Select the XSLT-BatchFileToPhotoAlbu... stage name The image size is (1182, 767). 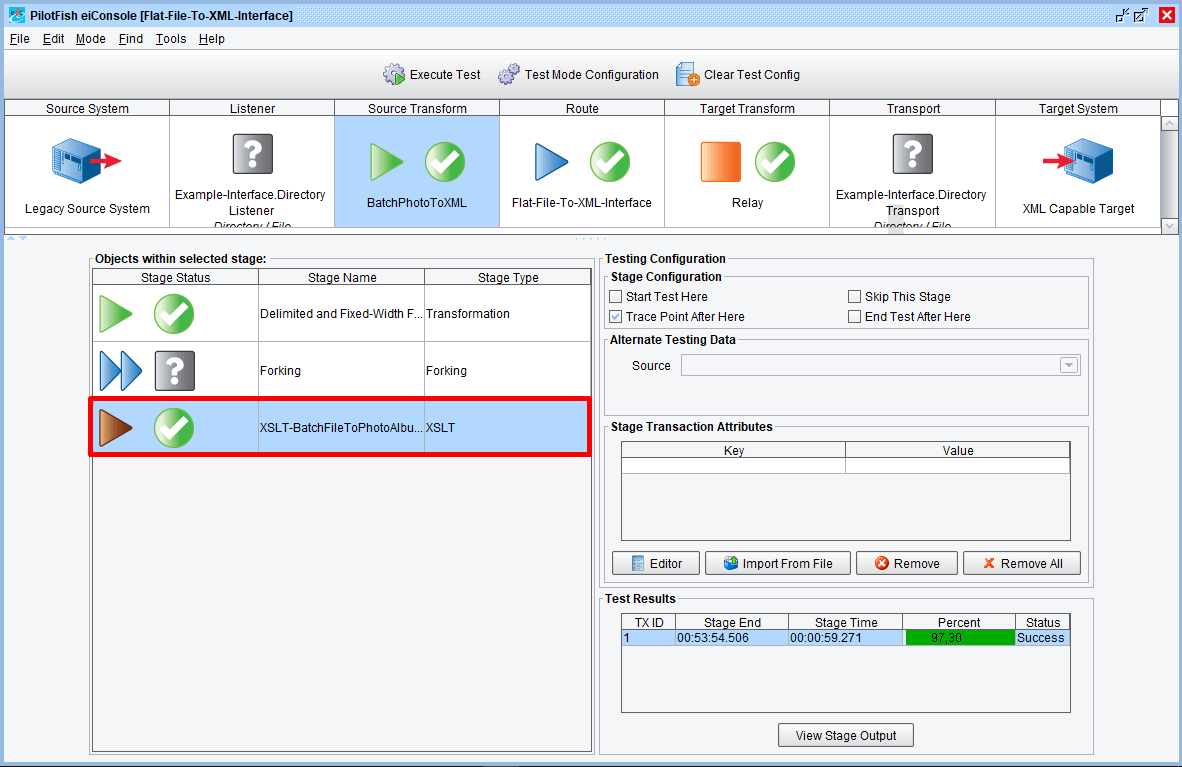[341, 428]
